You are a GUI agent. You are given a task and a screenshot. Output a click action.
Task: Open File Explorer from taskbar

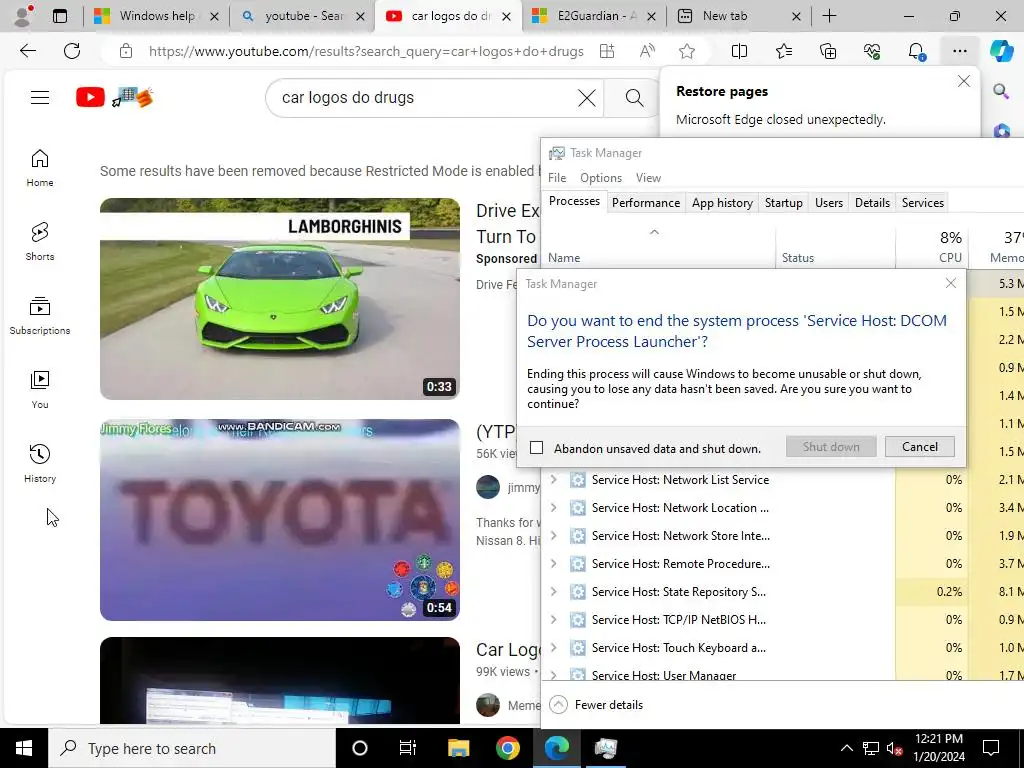point(458,748)
